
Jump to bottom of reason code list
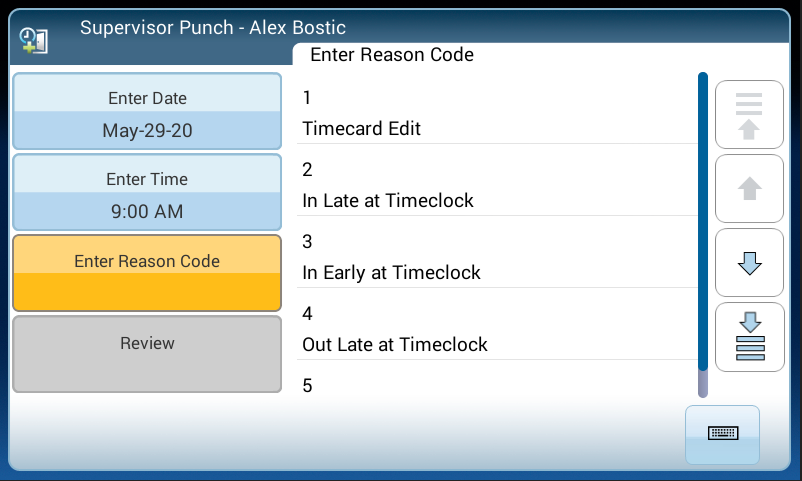749,337
